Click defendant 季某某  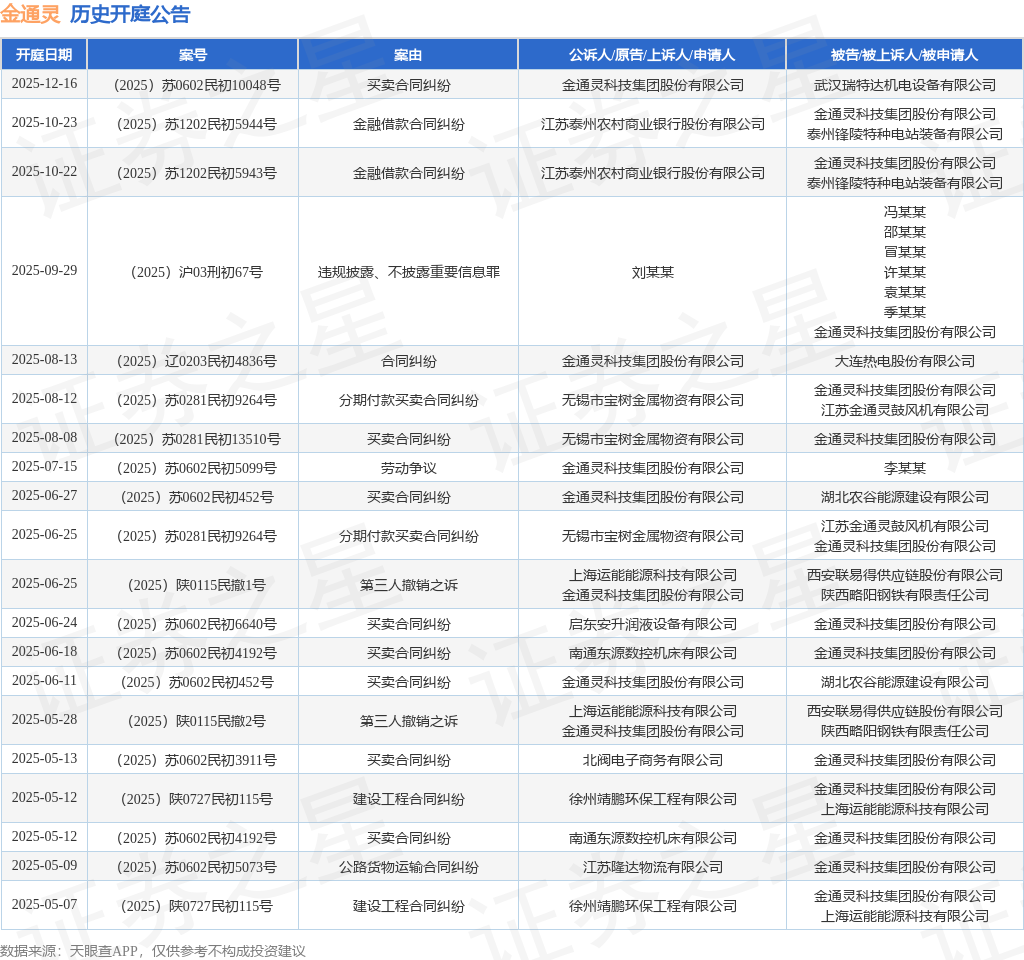coord(904,312)
